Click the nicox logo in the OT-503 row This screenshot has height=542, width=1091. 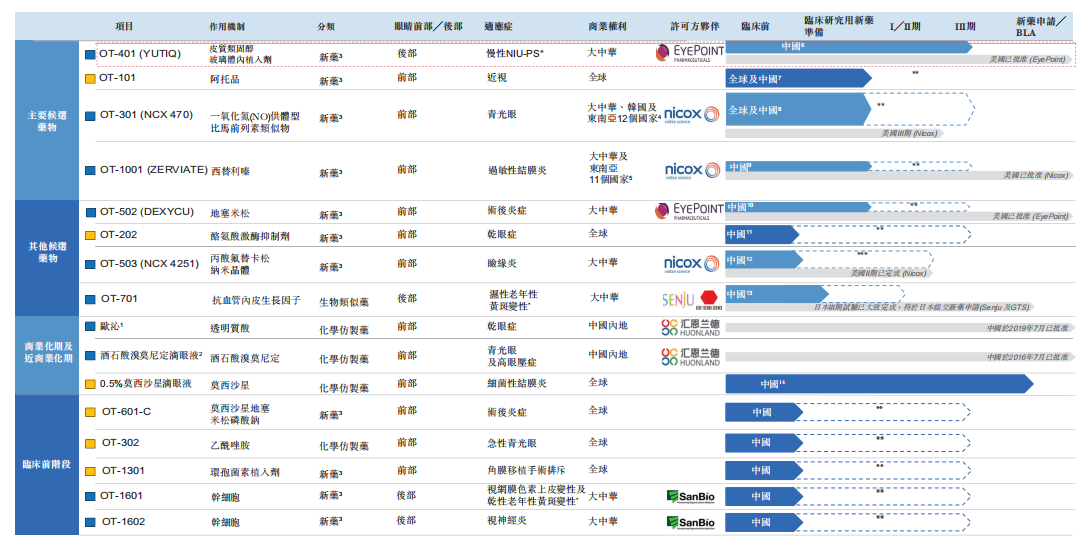tap(690, 264)
